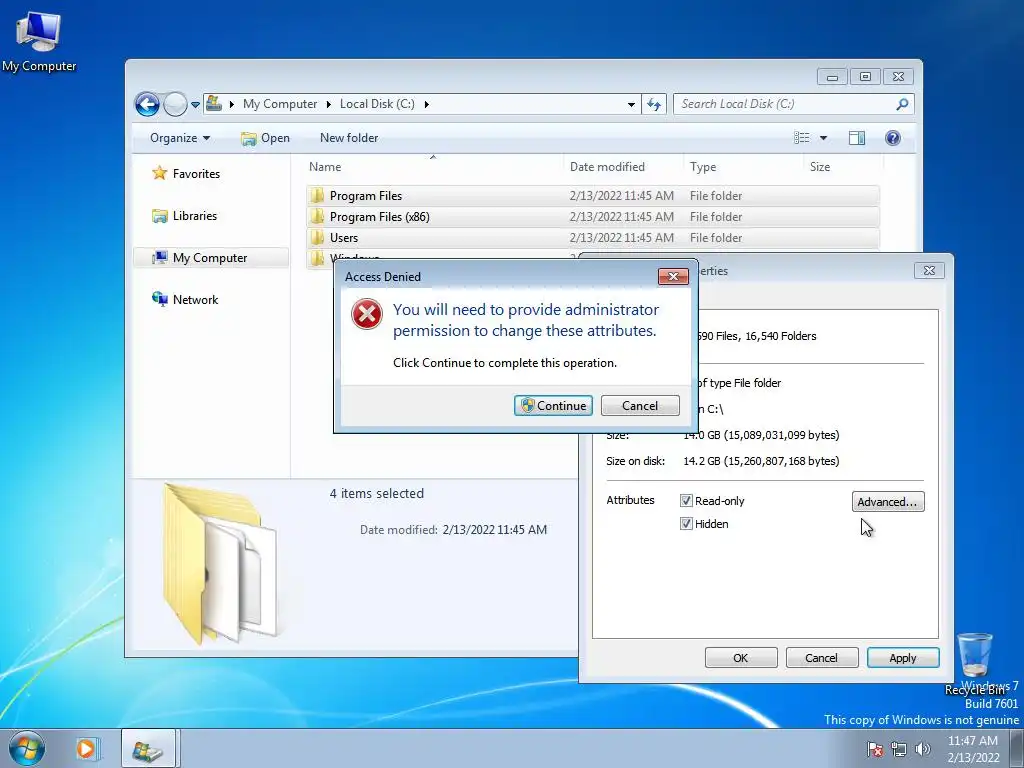The height and width of the screenshot is (768, 1024).
Task: Open the Recycle Bin on the desktop
Action: (975, 663)
